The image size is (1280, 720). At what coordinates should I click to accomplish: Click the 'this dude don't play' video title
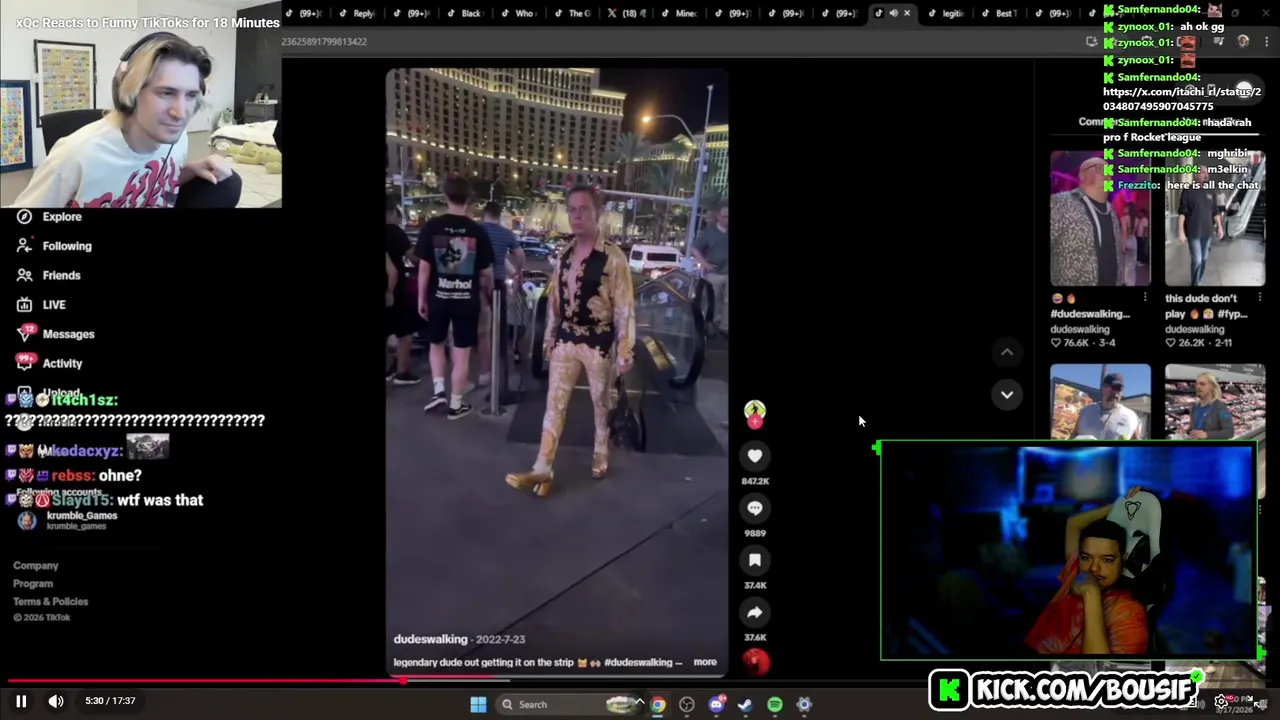[x=1206, y=306]
